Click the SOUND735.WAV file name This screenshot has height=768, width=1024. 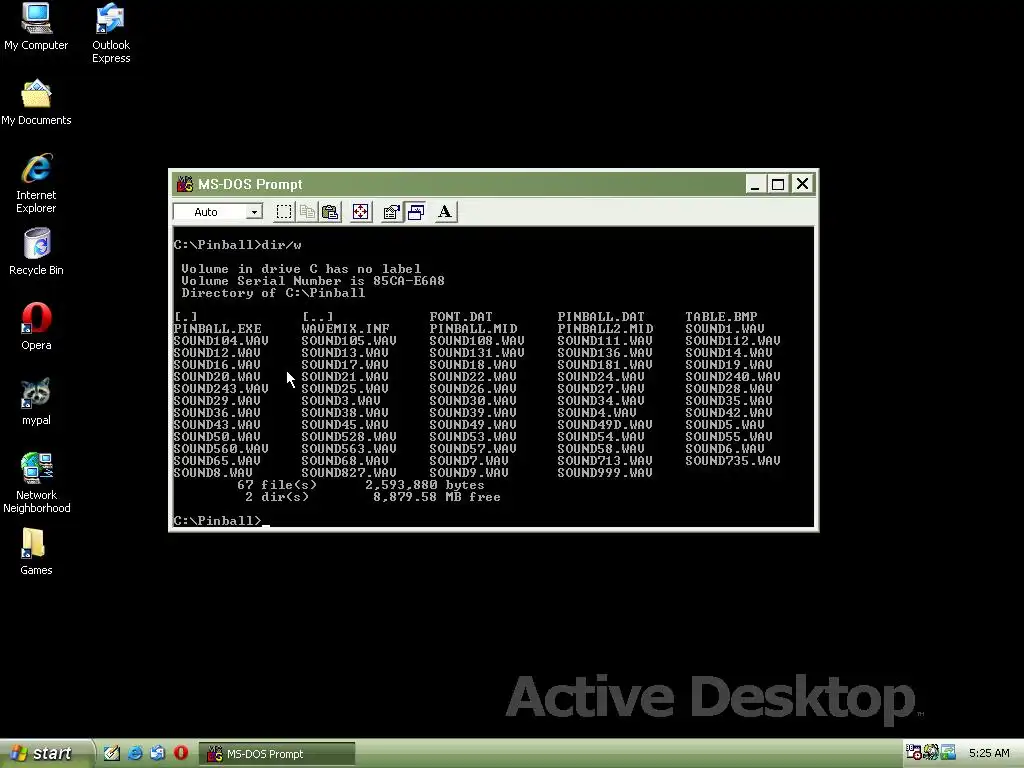[x=733, y=461]
